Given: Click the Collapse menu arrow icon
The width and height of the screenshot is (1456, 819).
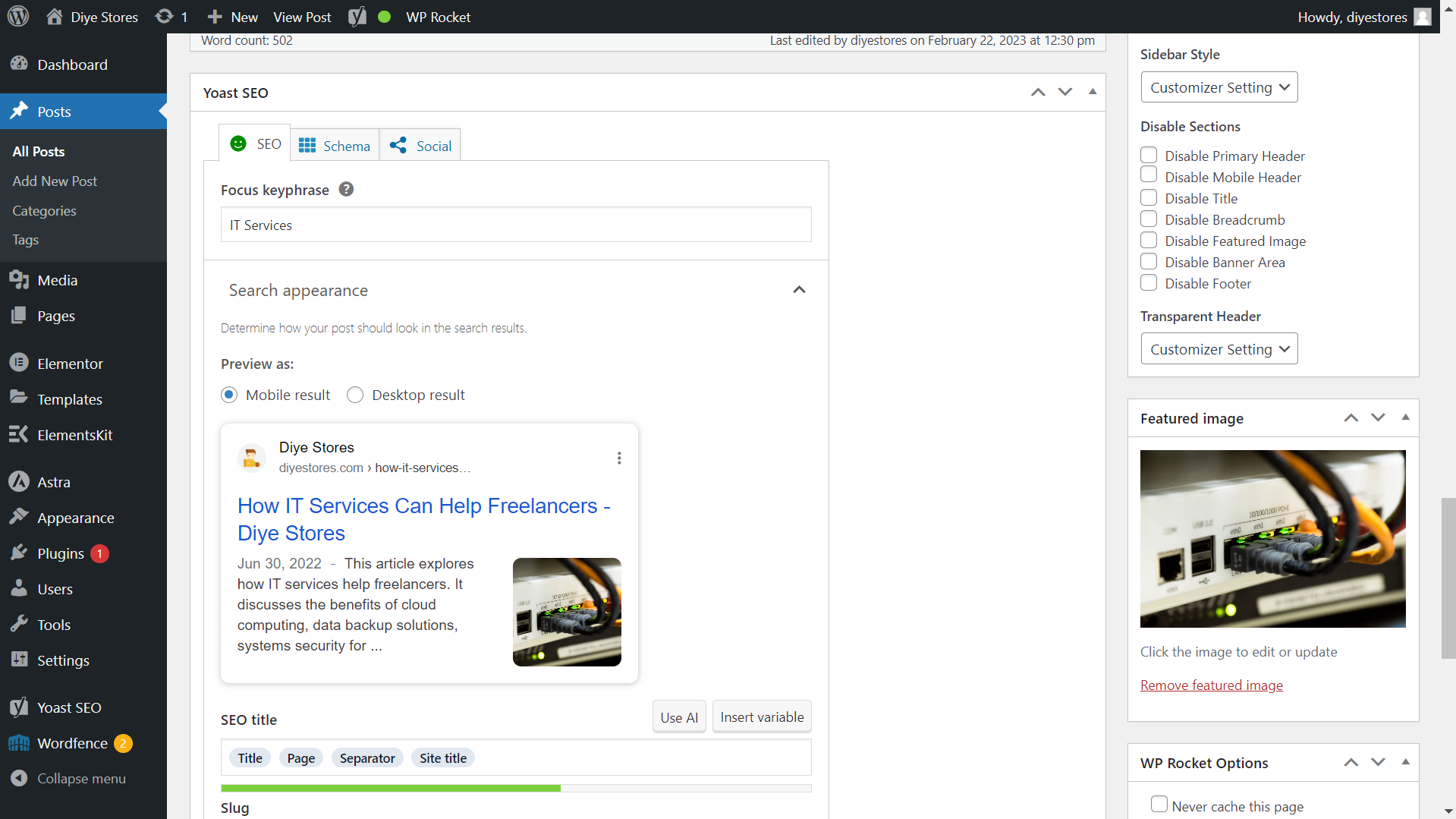Looking at the screenshot, I should tap(19, 778).
